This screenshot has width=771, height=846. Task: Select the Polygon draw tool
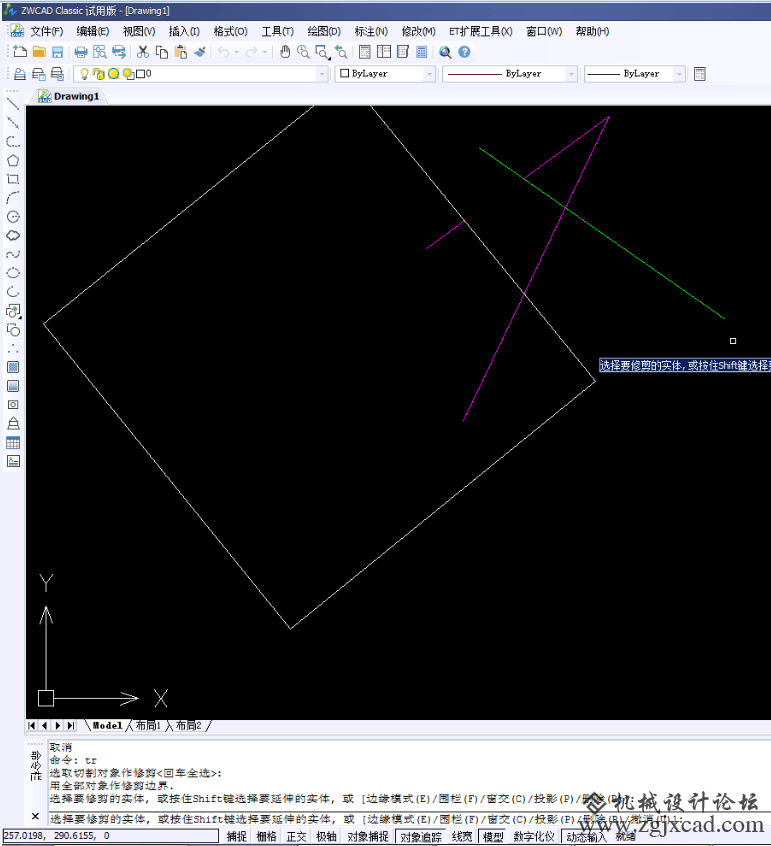[x=13, y=161]
